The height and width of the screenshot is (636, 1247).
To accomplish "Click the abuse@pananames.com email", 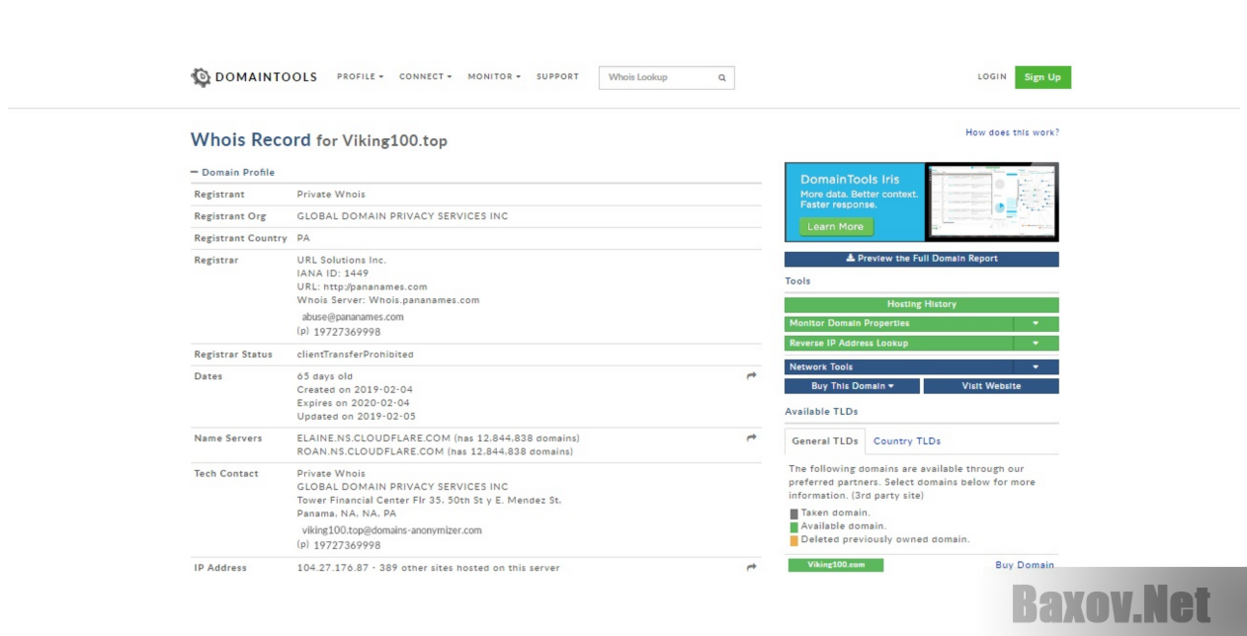I will pyautogui.click(x=353, y=317).
